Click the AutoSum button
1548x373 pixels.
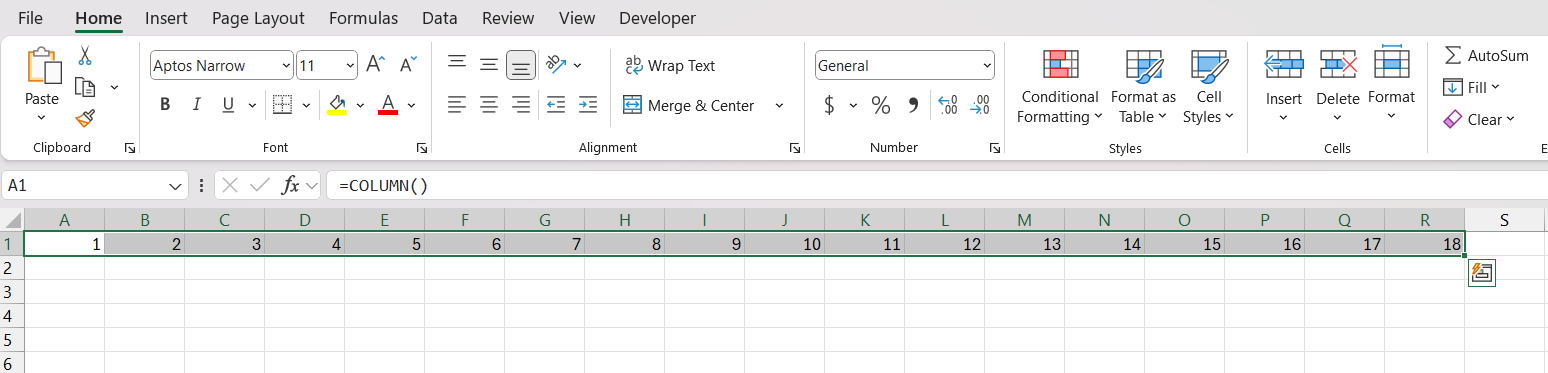tap(1486, 55)
